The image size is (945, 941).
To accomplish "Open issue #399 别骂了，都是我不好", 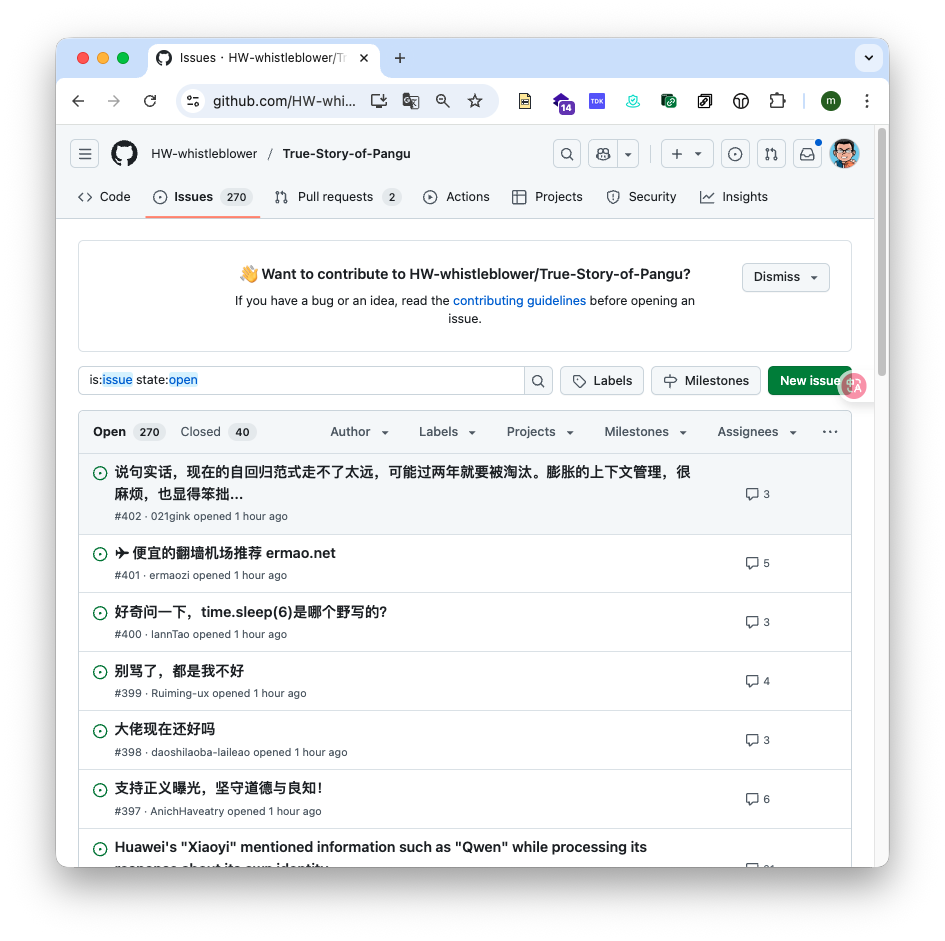I will coord(179,671).
